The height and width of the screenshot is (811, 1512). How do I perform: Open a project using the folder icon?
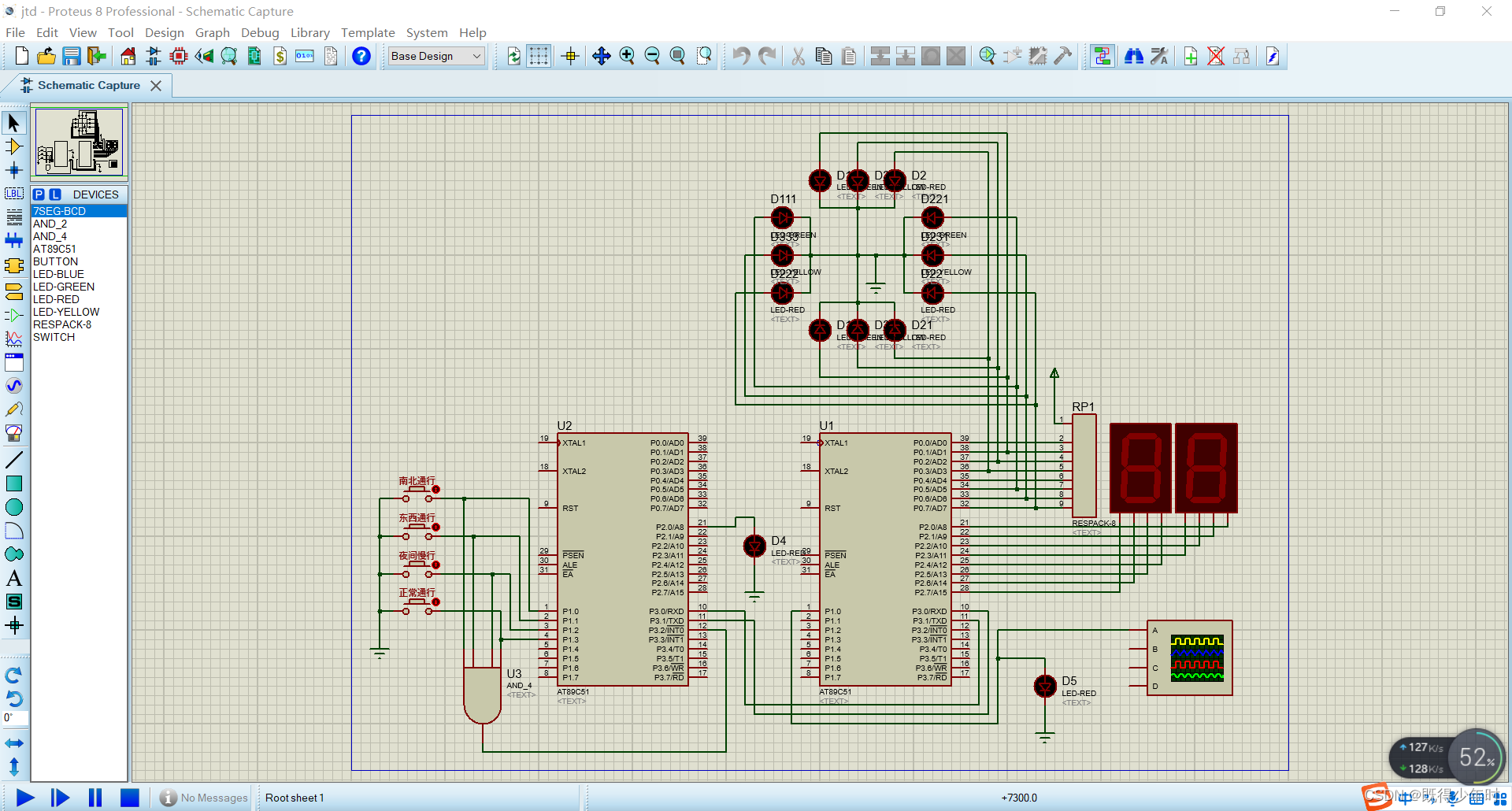pos(46,56)
